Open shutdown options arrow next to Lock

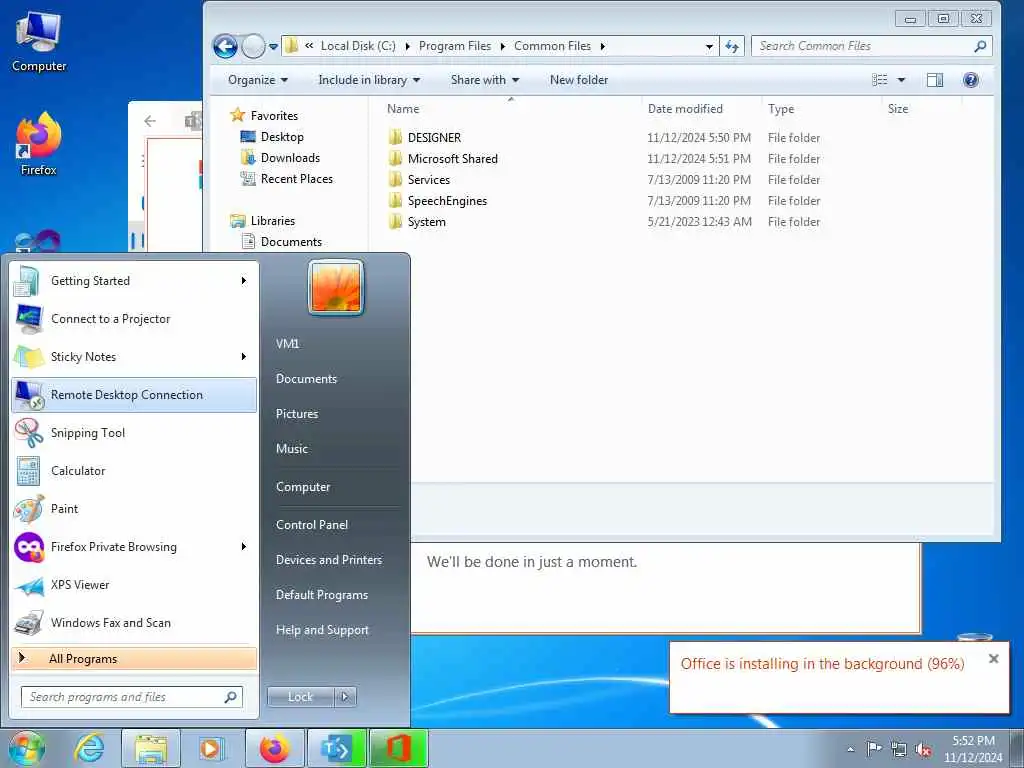pyautogui.click(x=345, y=697)
